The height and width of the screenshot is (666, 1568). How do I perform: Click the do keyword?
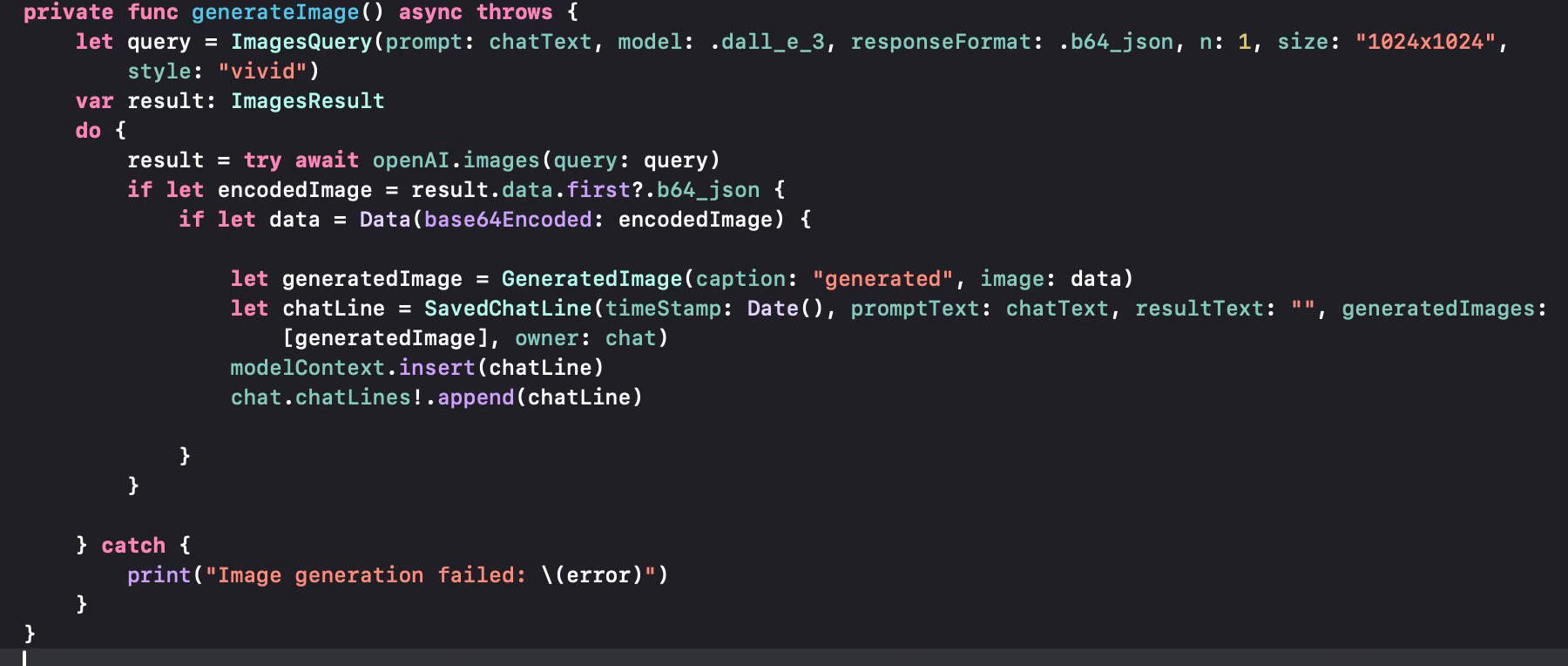(88, 131)
